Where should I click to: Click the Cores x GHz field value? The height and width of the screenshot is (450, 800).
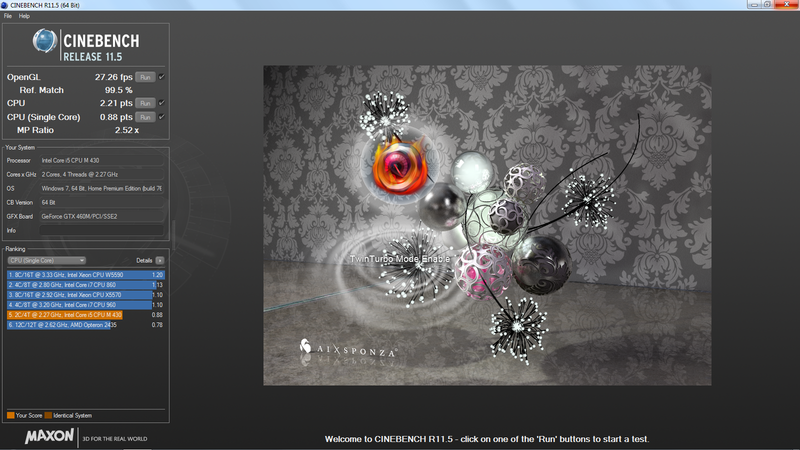click(102, 174)
